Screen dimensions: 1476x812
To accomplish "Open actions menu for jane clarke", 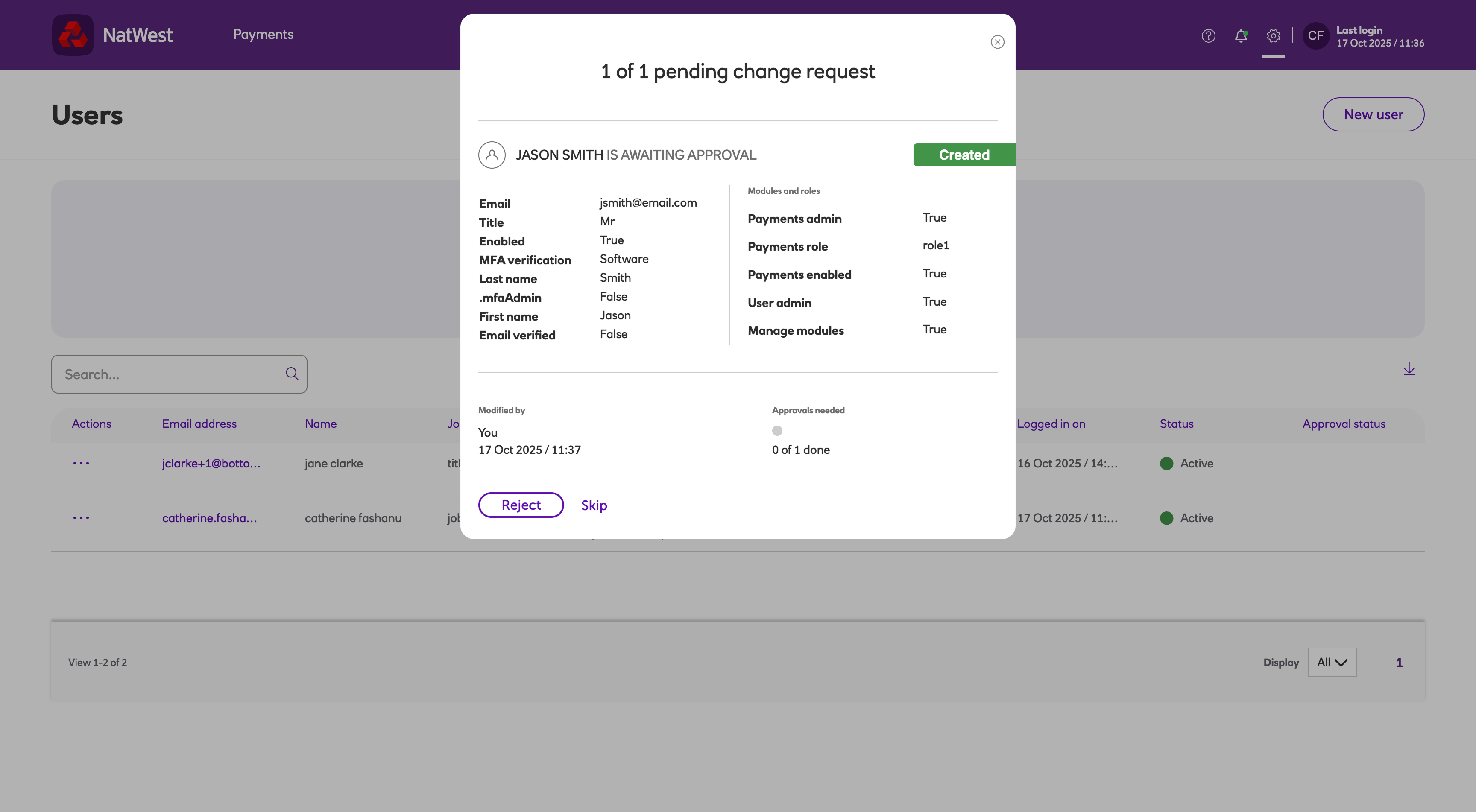I will [x=81, y=463].
